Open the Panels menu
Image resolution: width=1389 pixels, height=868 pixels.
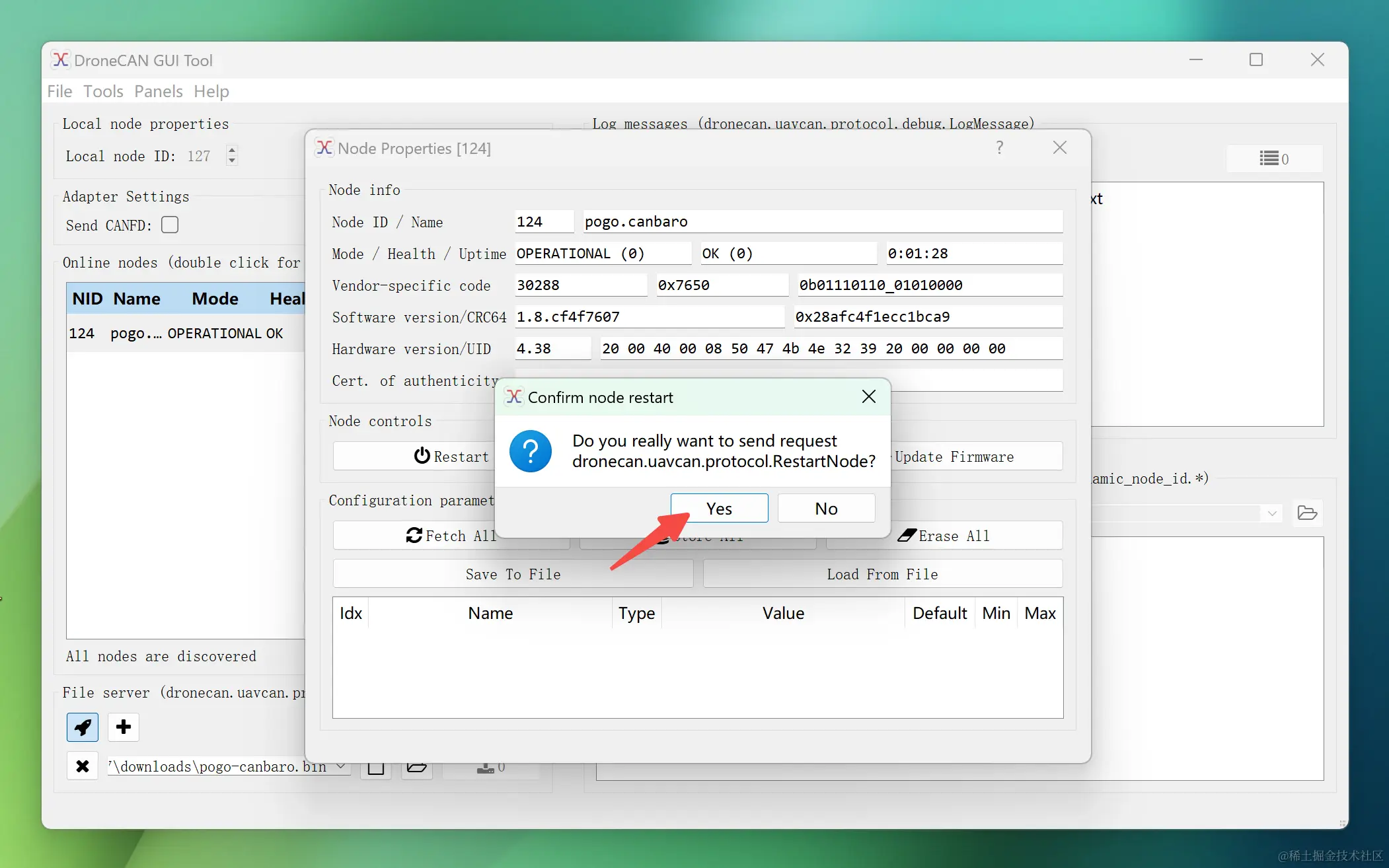[x=158, y=91]
